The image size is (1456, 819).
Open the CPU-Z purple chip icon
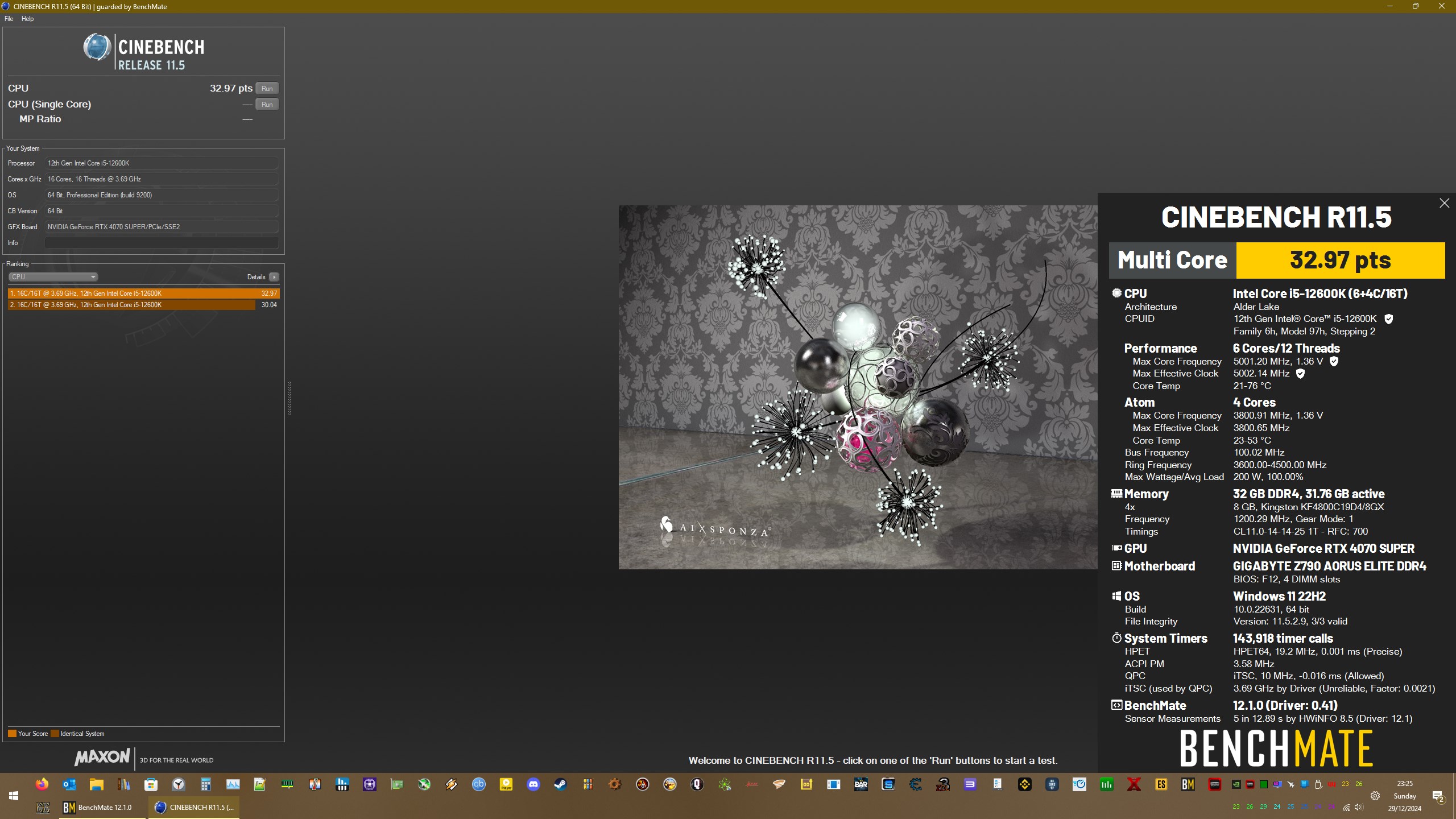(370, 785)
